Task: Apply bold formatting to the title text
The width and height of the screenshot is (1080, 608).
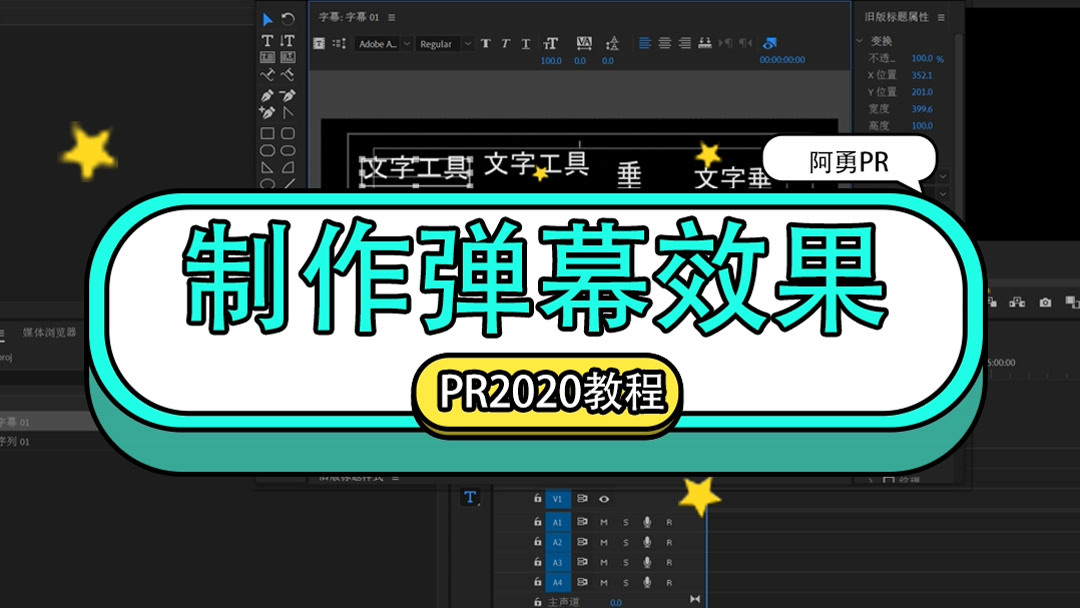Action: pos(485,43)
